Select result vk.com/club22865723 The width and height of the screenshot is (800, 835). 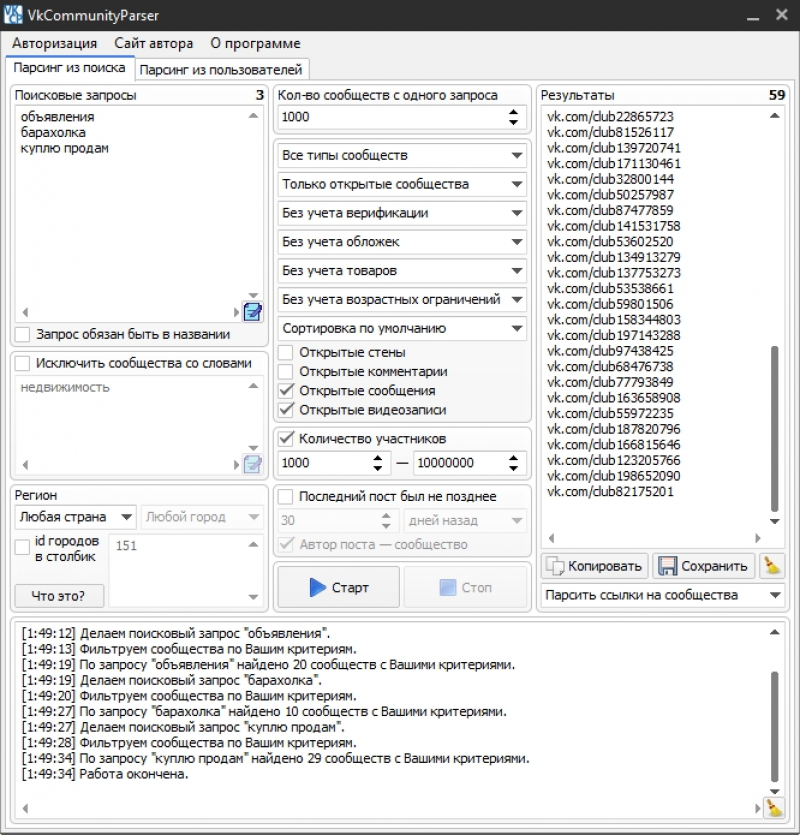pos(610,116)
